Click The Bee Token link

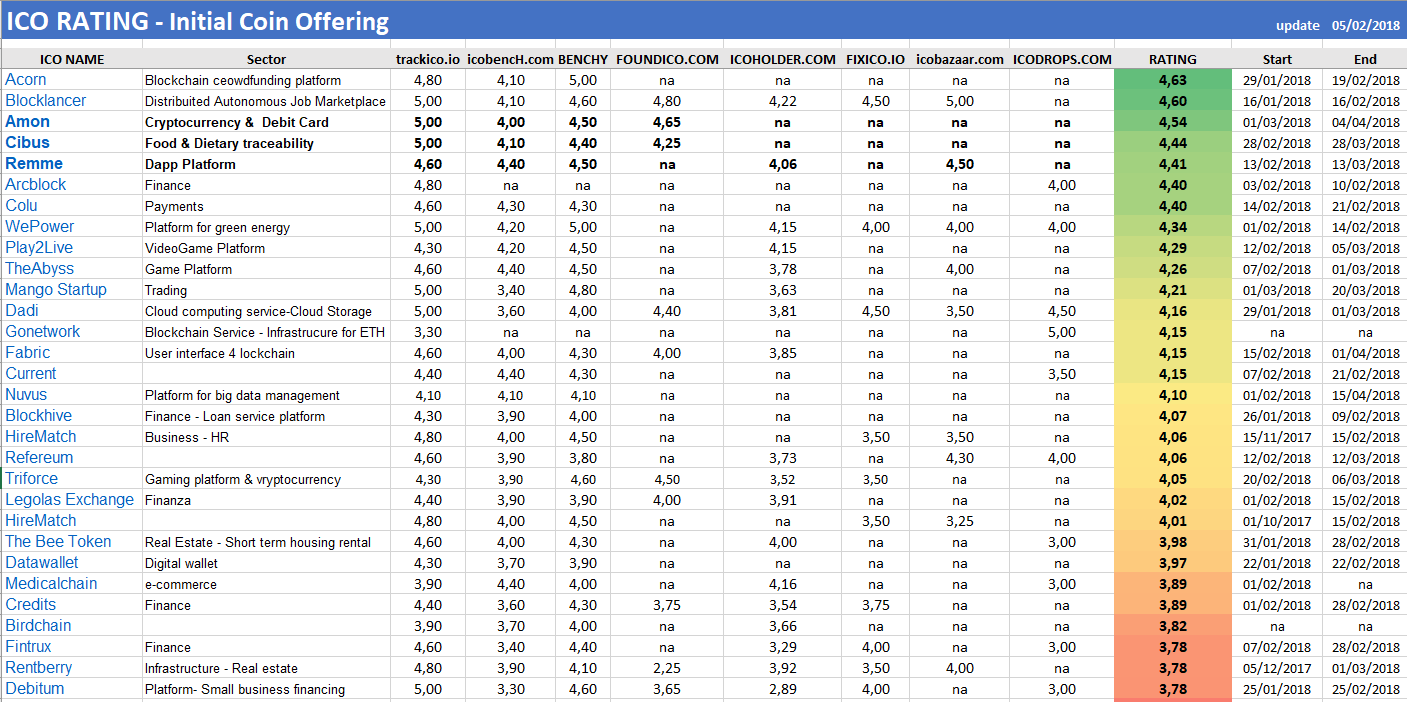(x=59, y=542)
